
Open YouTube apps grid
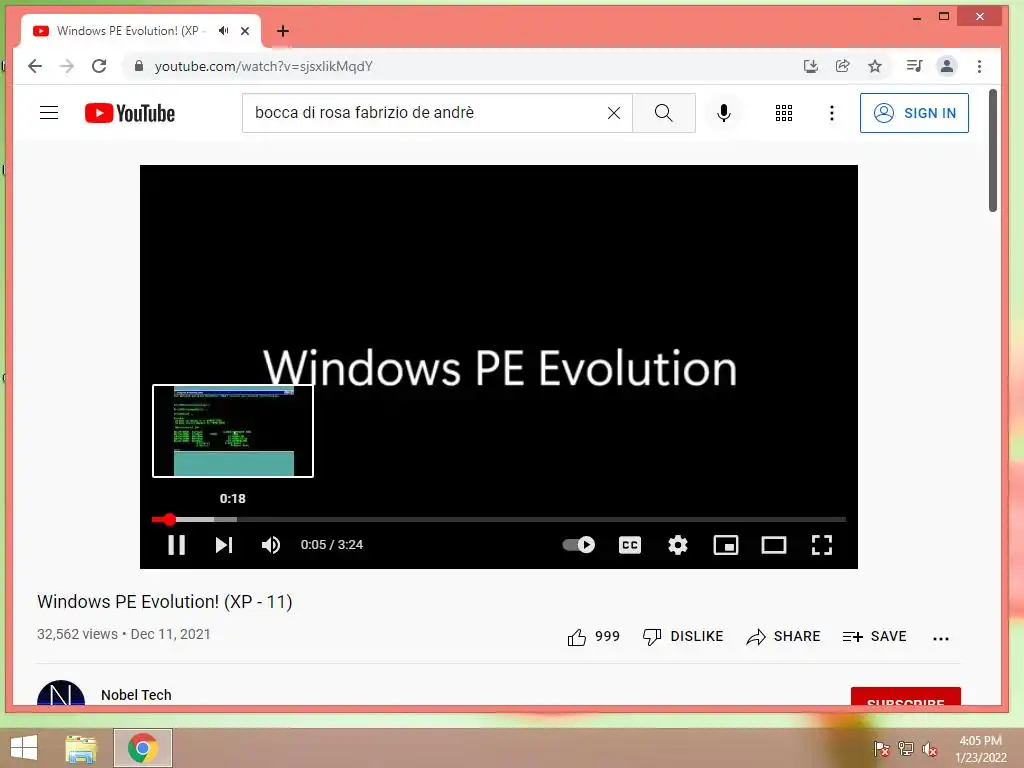point(784,113)
